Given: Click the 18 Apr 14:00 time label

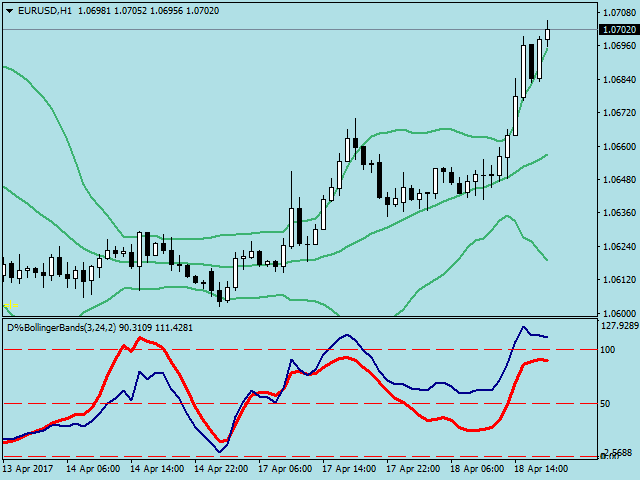Looking at the screenshot, I should [x=542, y=468].
